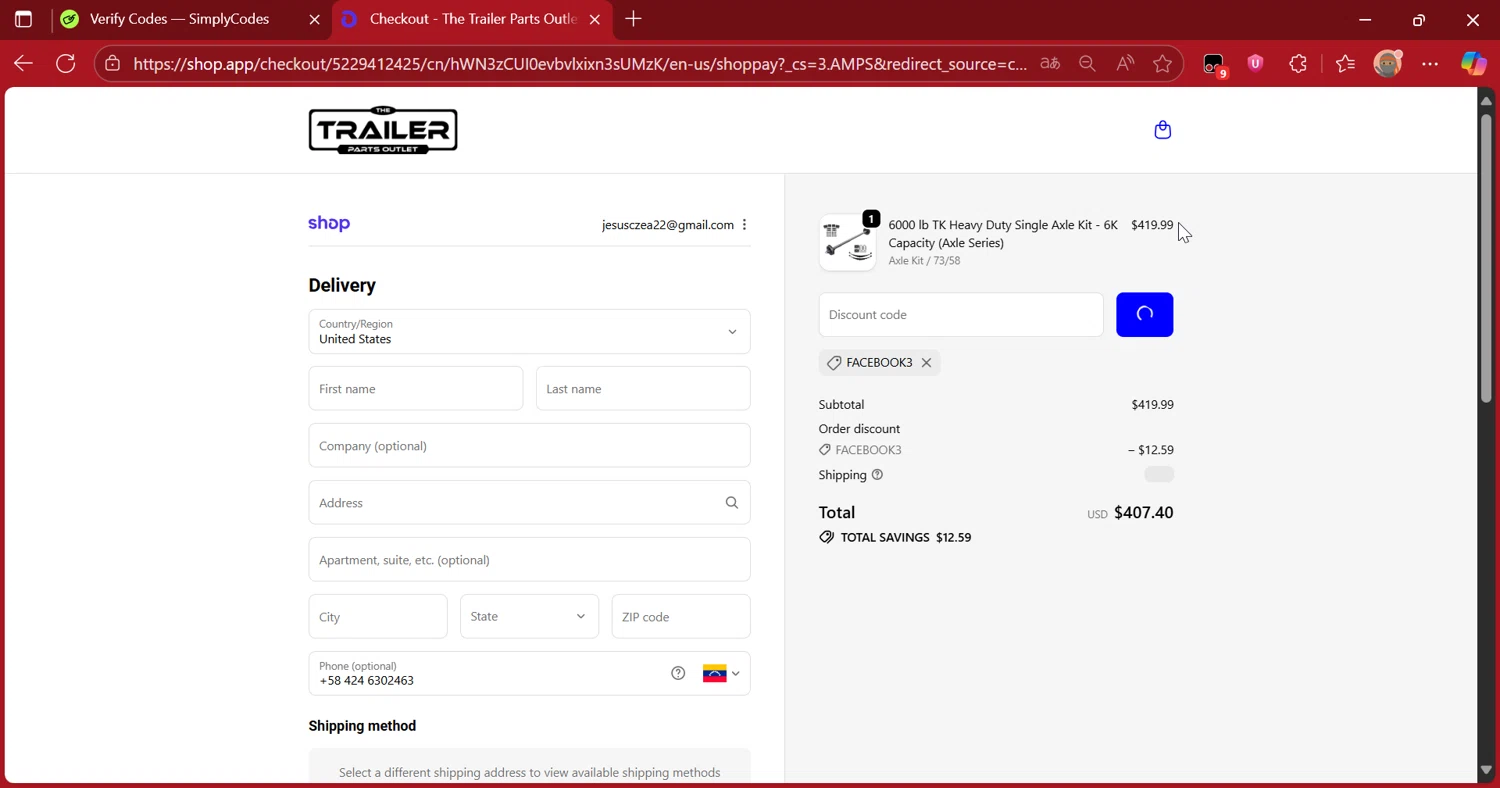1500x788 pixels.
Task: View site information lock icon
Action: 113,64
